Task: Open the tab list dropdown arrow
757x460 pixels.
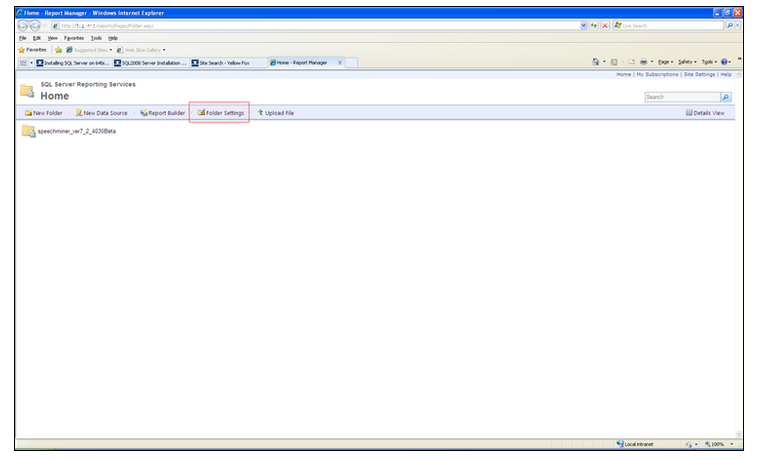Action: [31, 63]
